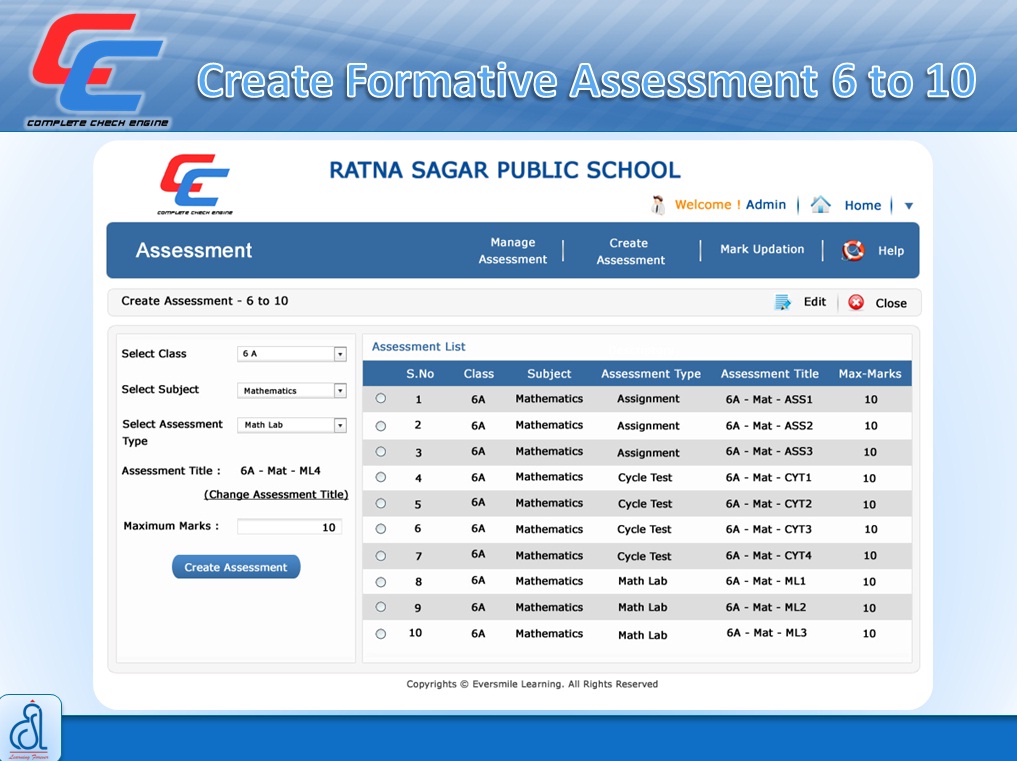Click the Edit text button
This screenshot has width=1017, height=761.
click(x=815, y=302)
